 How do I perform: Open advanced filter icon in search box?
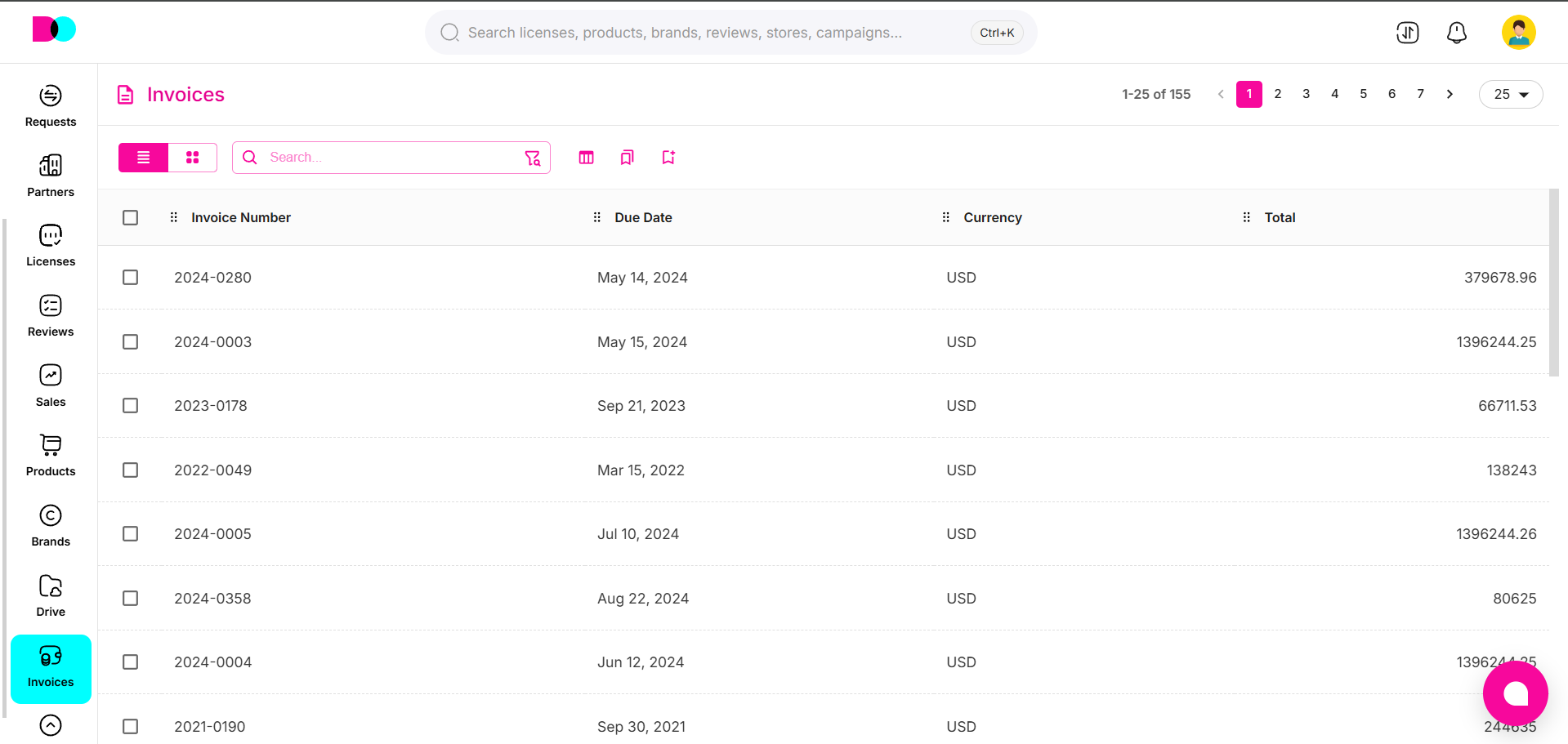pos(533,158)
